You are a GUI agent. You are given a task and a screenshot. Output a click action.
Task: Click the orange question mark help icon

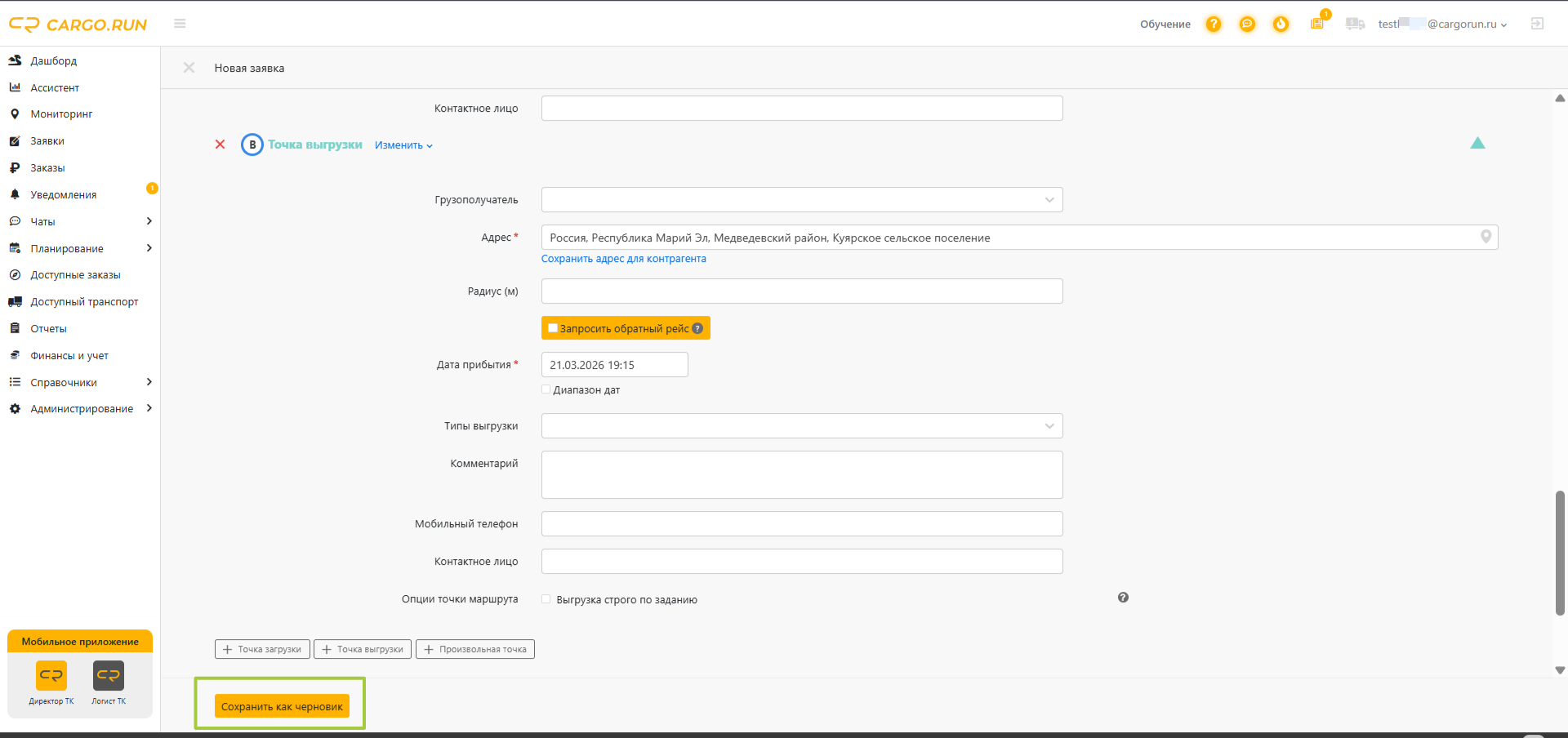point(1214,24)
